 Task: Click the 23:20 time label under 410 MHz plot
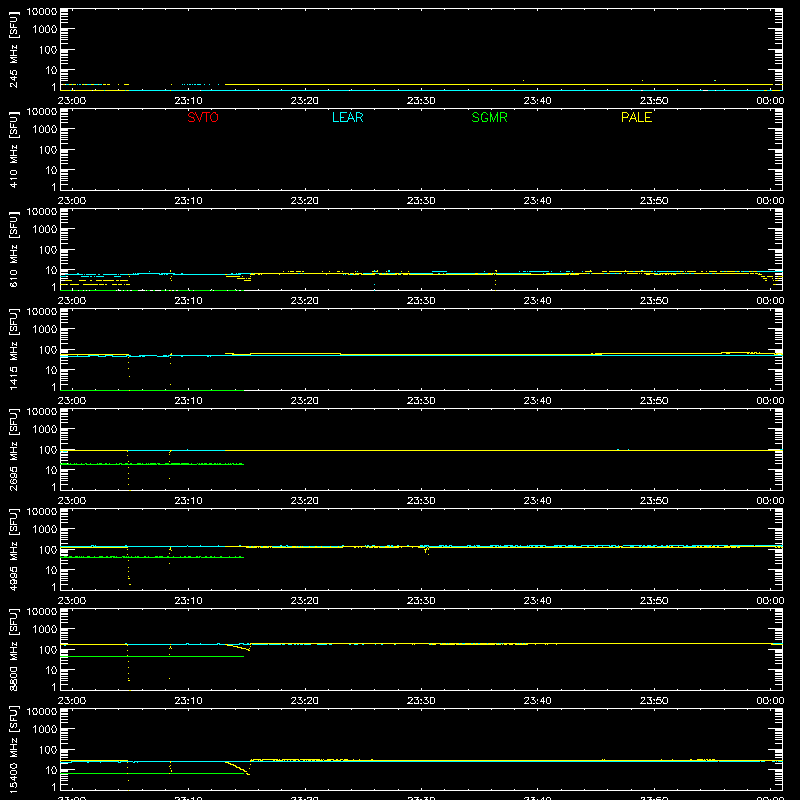(x=305, y=201)
